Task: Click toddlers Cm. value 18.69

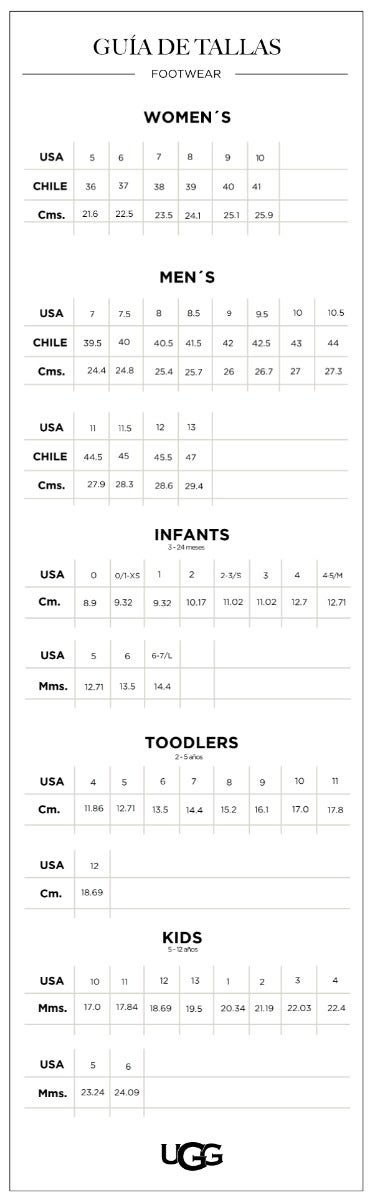Action: pos(92,891)
